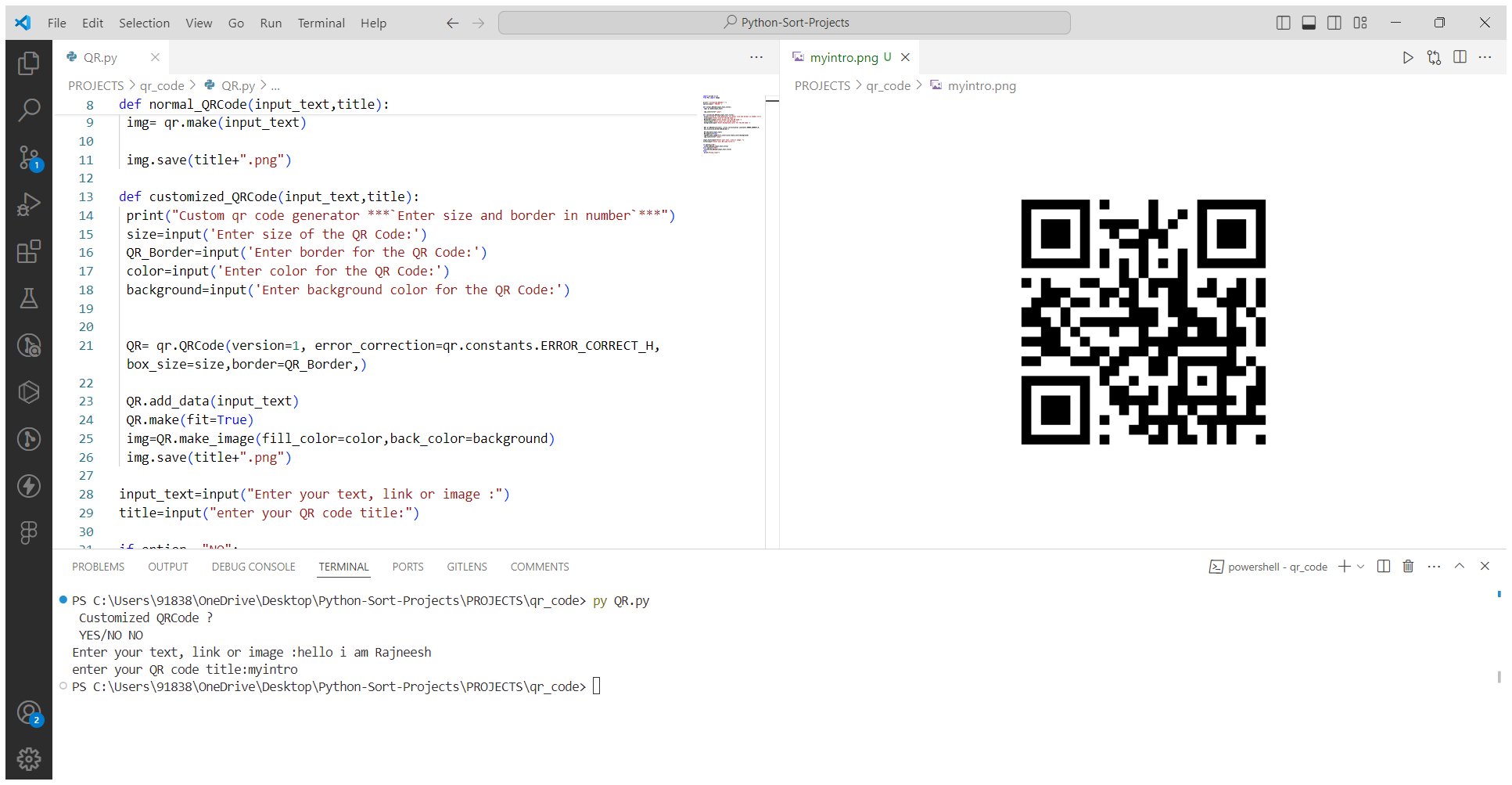
Task: Open the Extensions view
Action: (x=29, y=251)
